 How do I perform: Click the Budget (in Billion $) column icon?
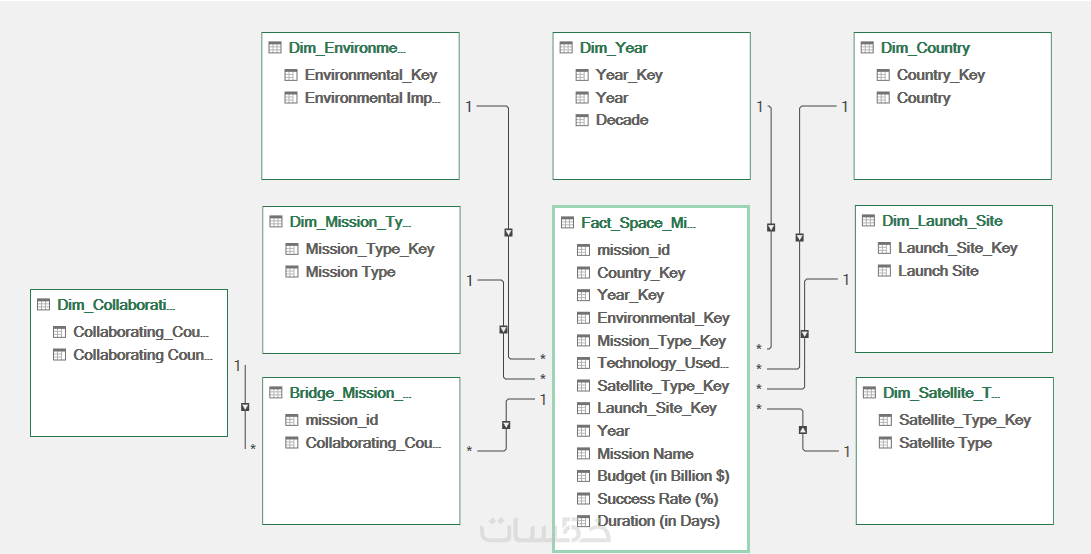coord(584,476)
